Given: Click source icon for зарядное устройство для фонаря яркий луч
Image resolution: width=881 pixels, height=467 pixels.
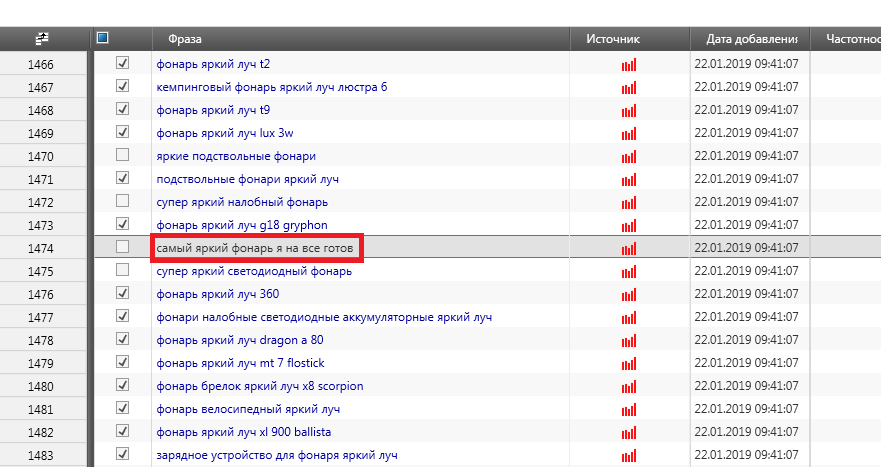Looking at the screenshot, I should tap(629, 456).
